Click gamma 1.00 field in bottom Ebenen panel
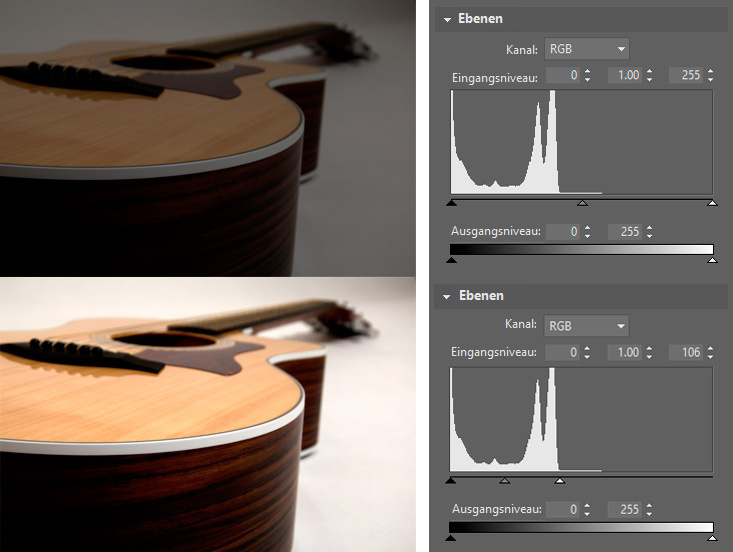 point(624,352)
